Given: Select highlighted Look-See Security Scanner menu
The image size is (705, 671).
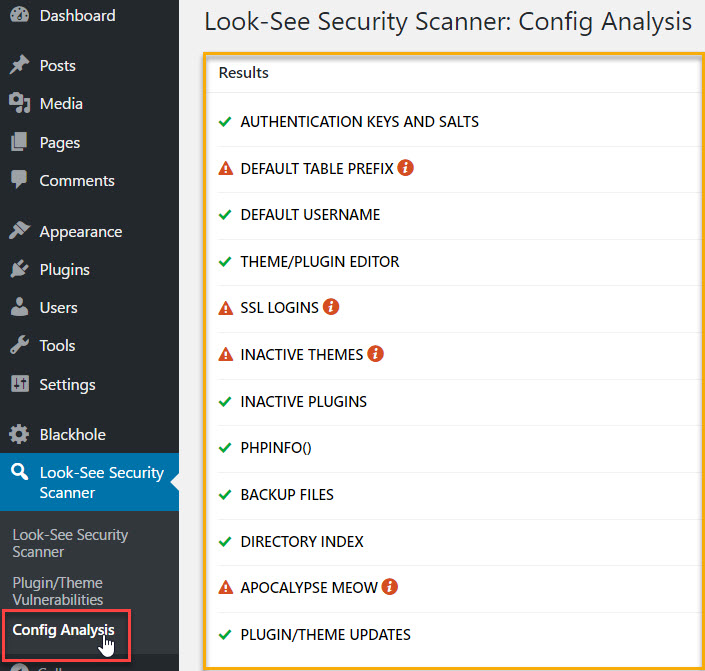Looking at the screenshot, I should click(89, 482).
